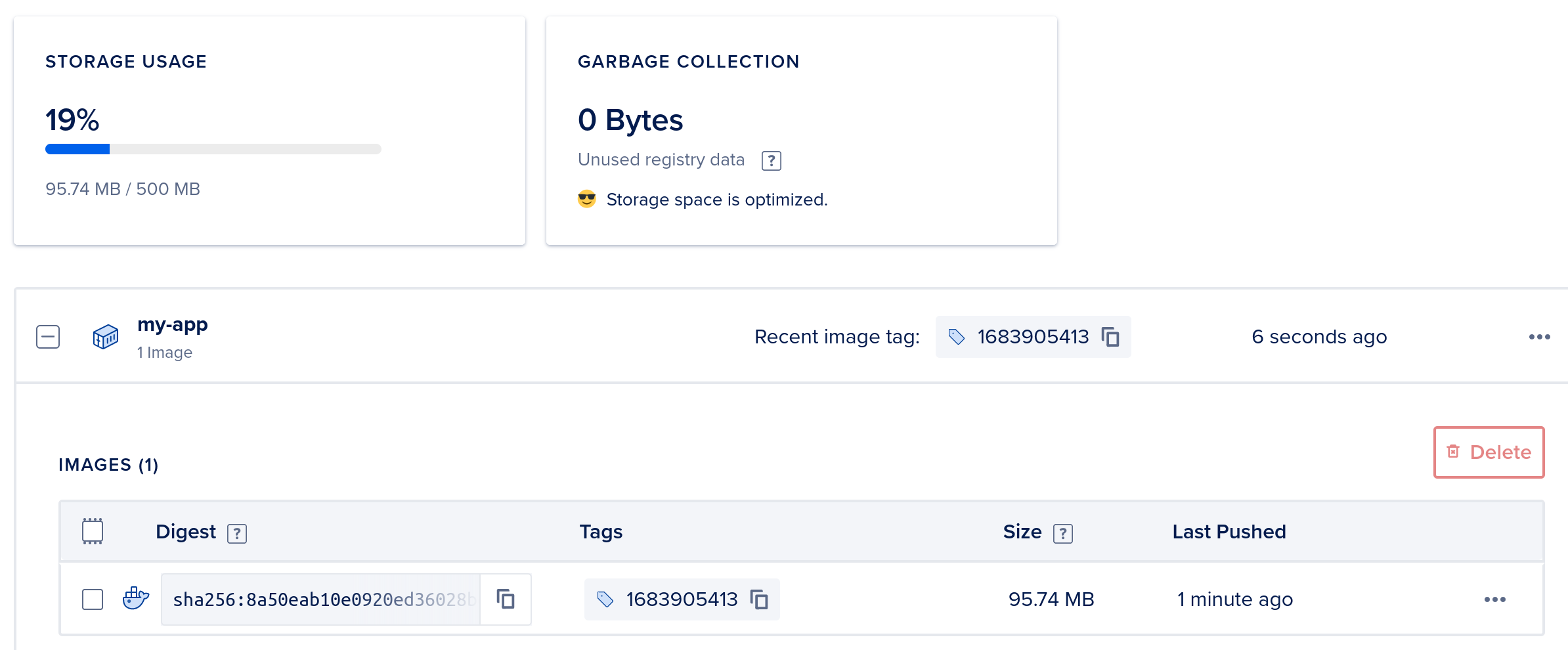Image resolution: width=1568 pixels, height=650 pixels.
Task: Collapse the my-app repository section
Action: click(x=47, y=336)
